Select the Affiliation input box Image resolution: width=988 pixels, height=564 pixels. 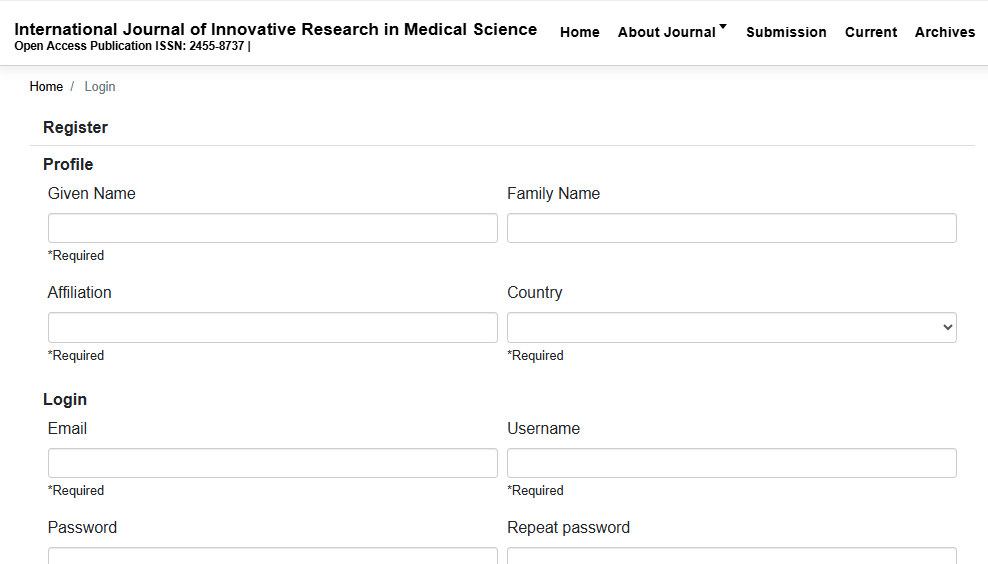272,328
